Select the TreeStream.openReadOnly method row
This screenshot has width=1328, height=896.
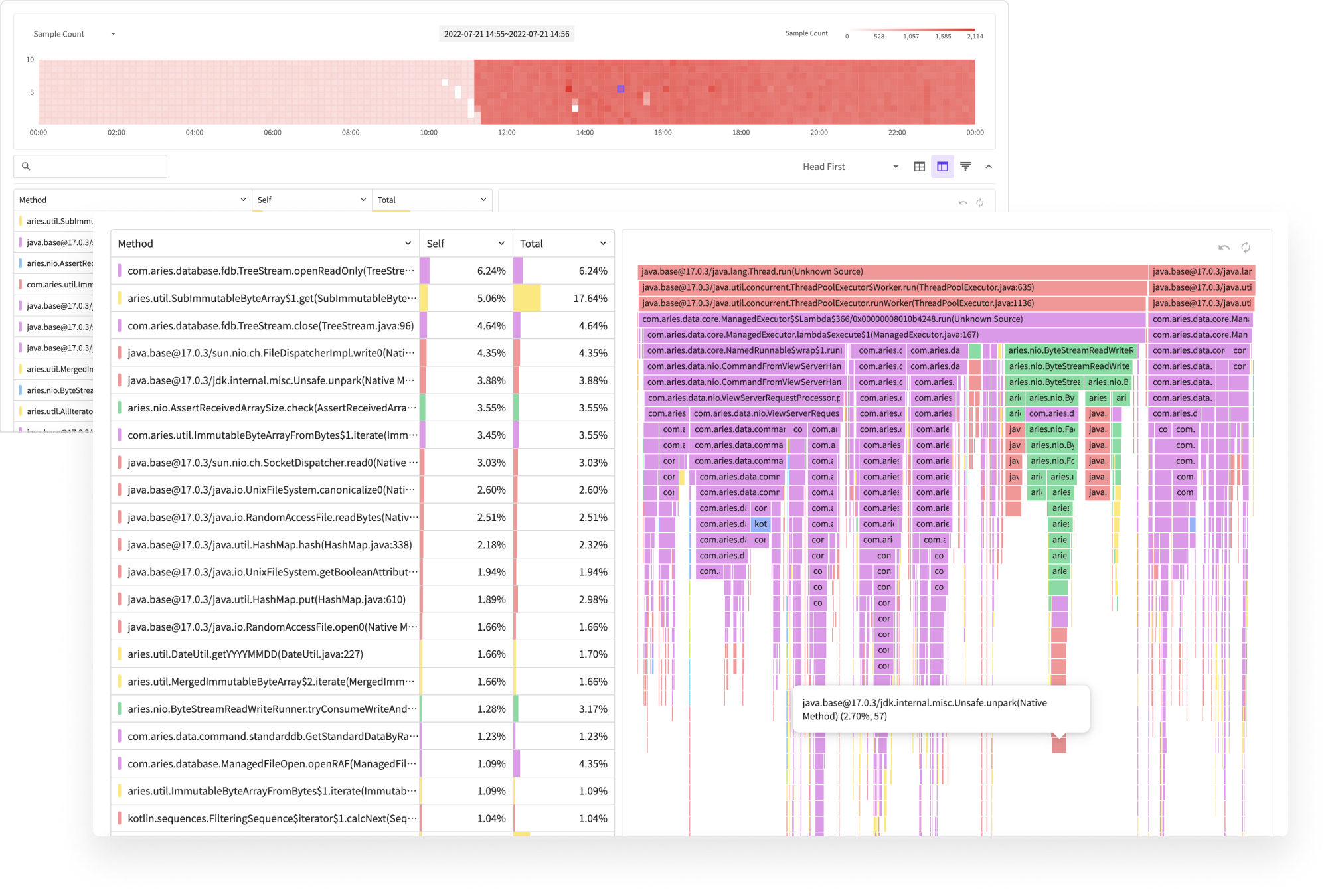coord(266,271)
